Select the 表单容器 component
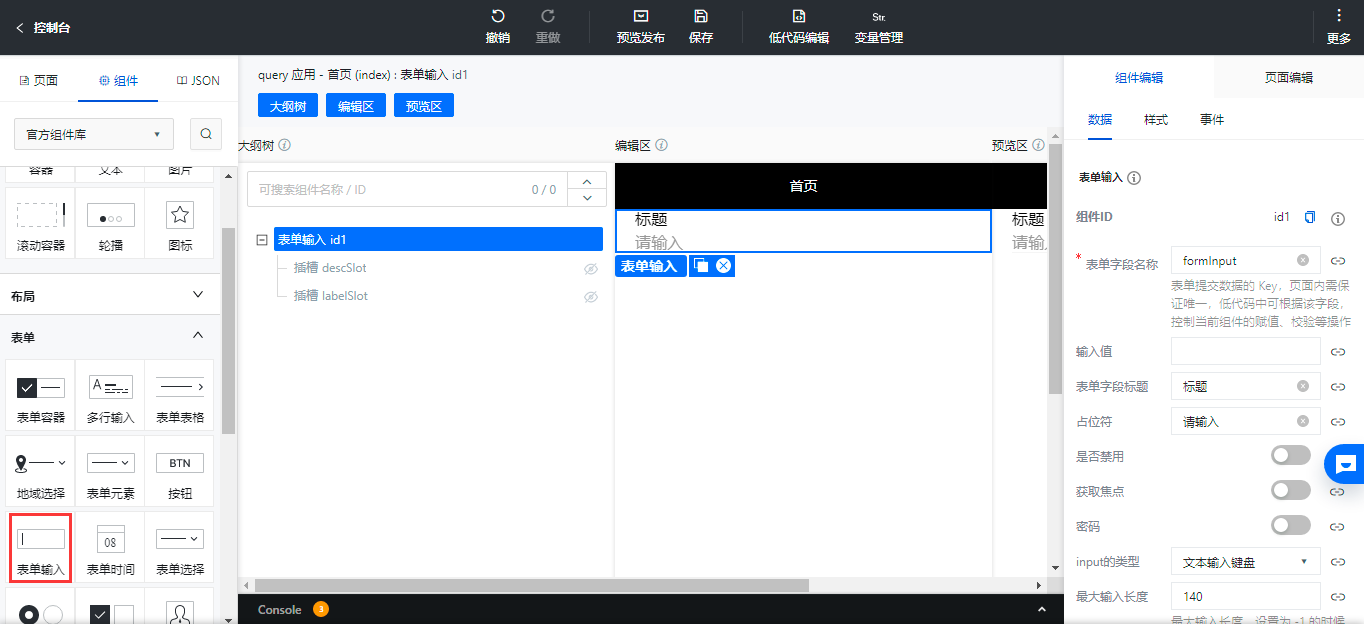Image resolution: width=1364 pixels, height=624 pixels. (x=41, y=397)
